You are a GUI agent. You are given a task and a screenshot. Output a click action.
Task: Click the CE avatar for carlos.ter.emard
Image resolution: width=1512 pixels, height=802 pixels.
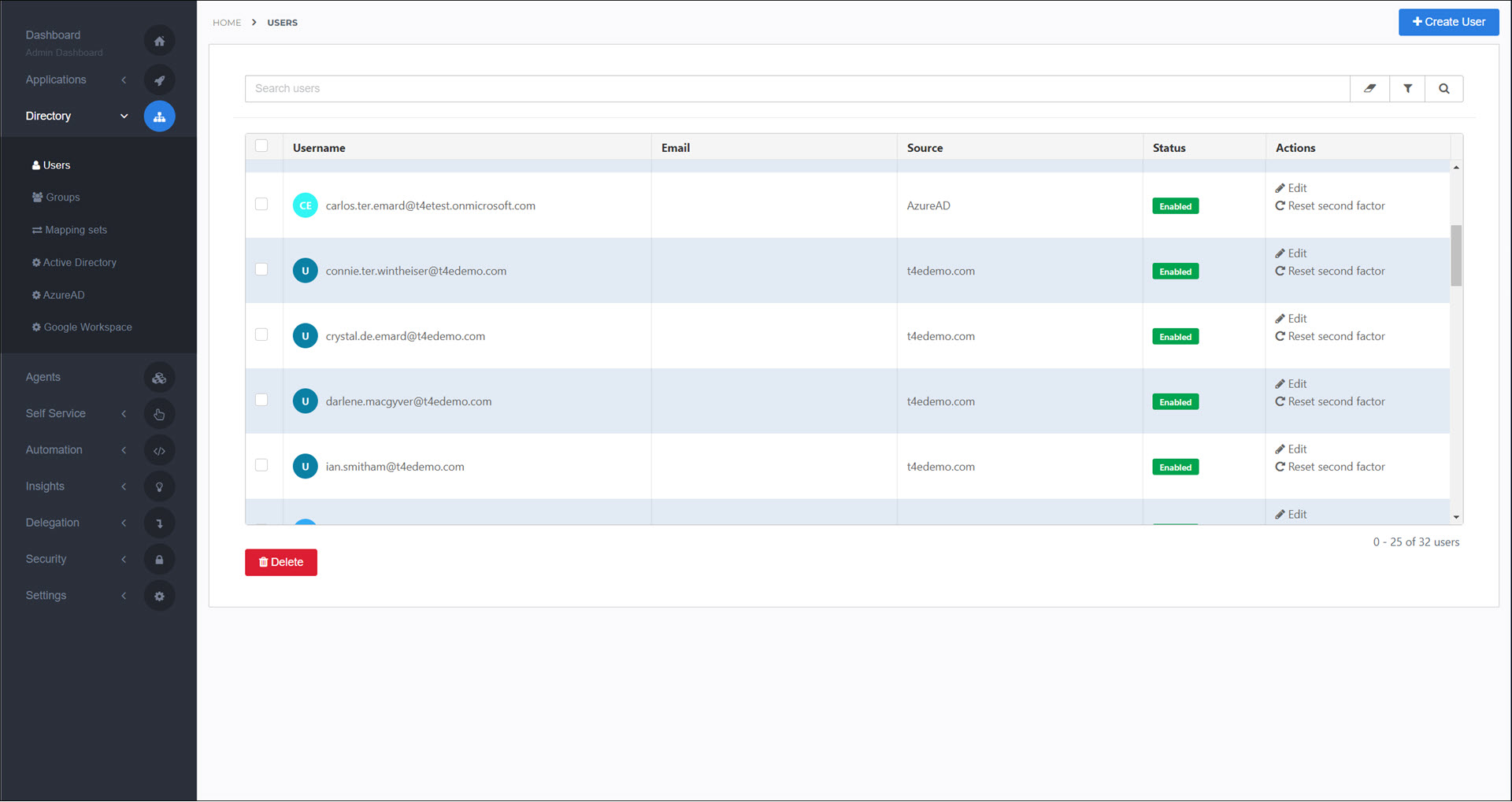tap(306, 205)
